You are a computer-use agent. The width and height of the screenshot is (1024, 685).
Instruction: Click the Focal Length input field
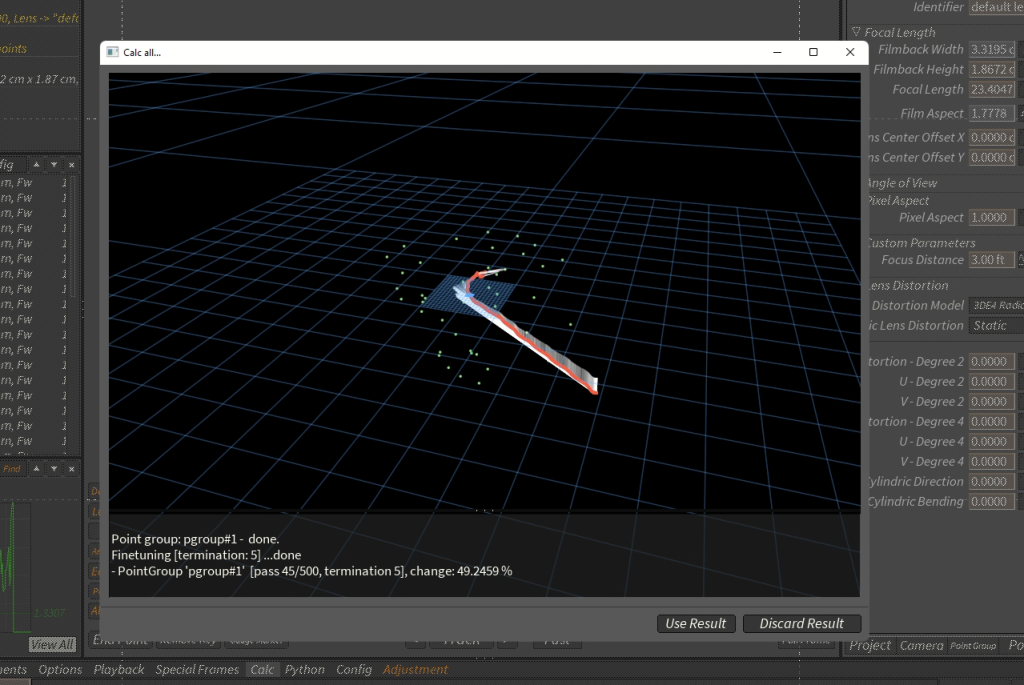point(991,89)
